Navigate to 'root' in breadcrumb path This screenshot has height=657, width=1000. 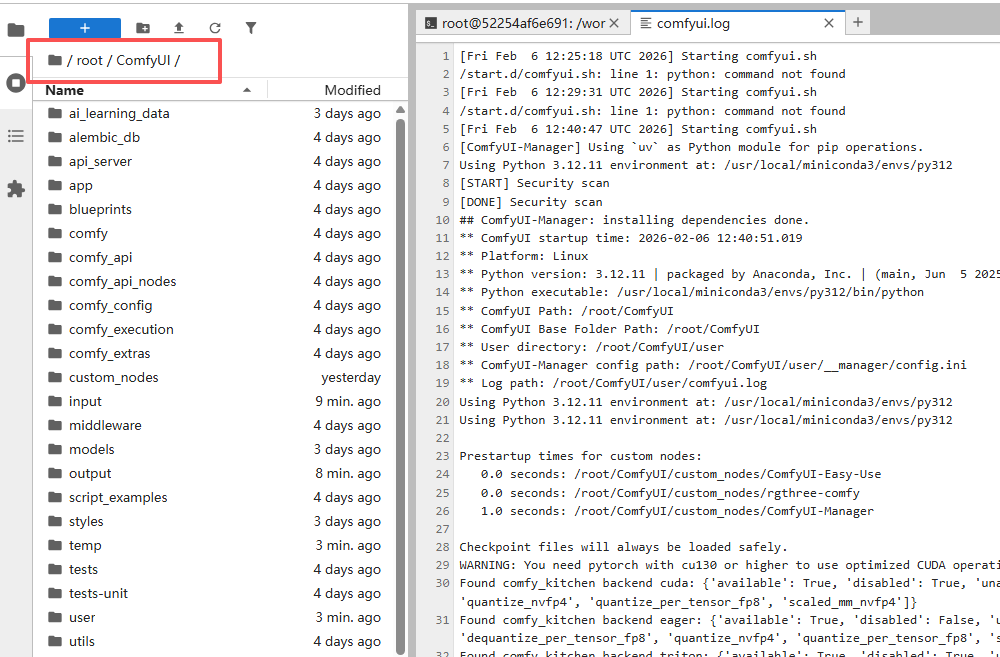[89, 60]
